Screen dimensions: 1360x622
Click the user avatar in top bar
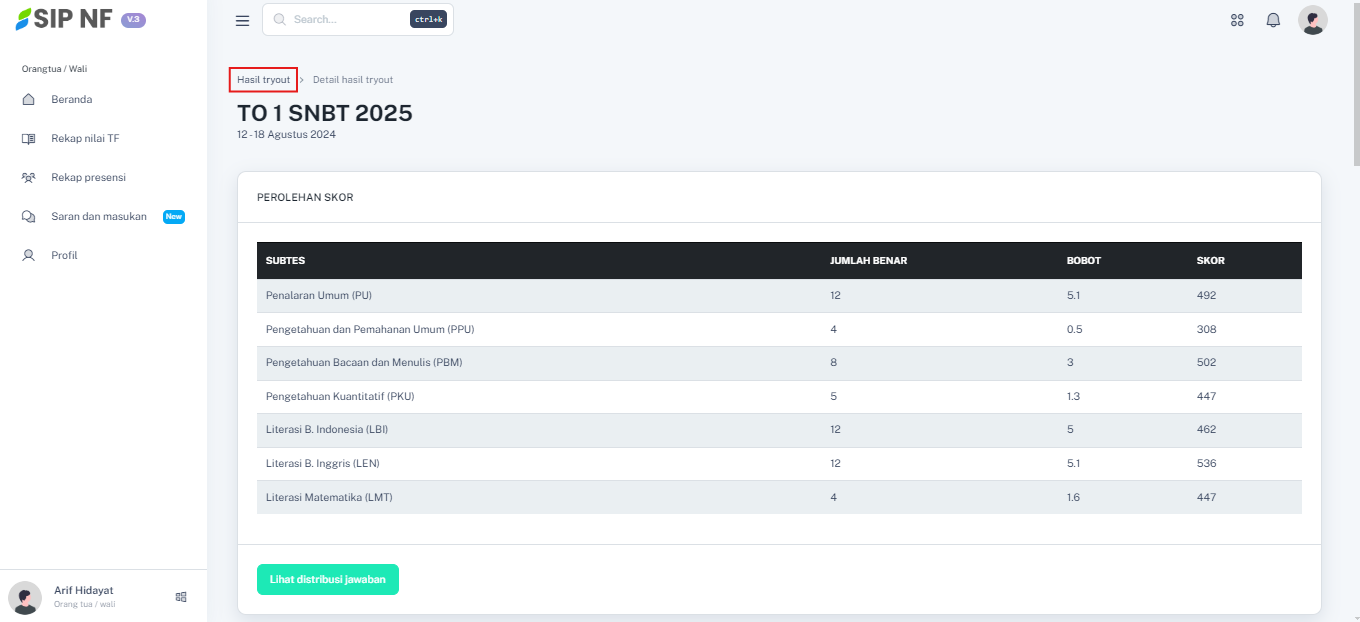1312,20
